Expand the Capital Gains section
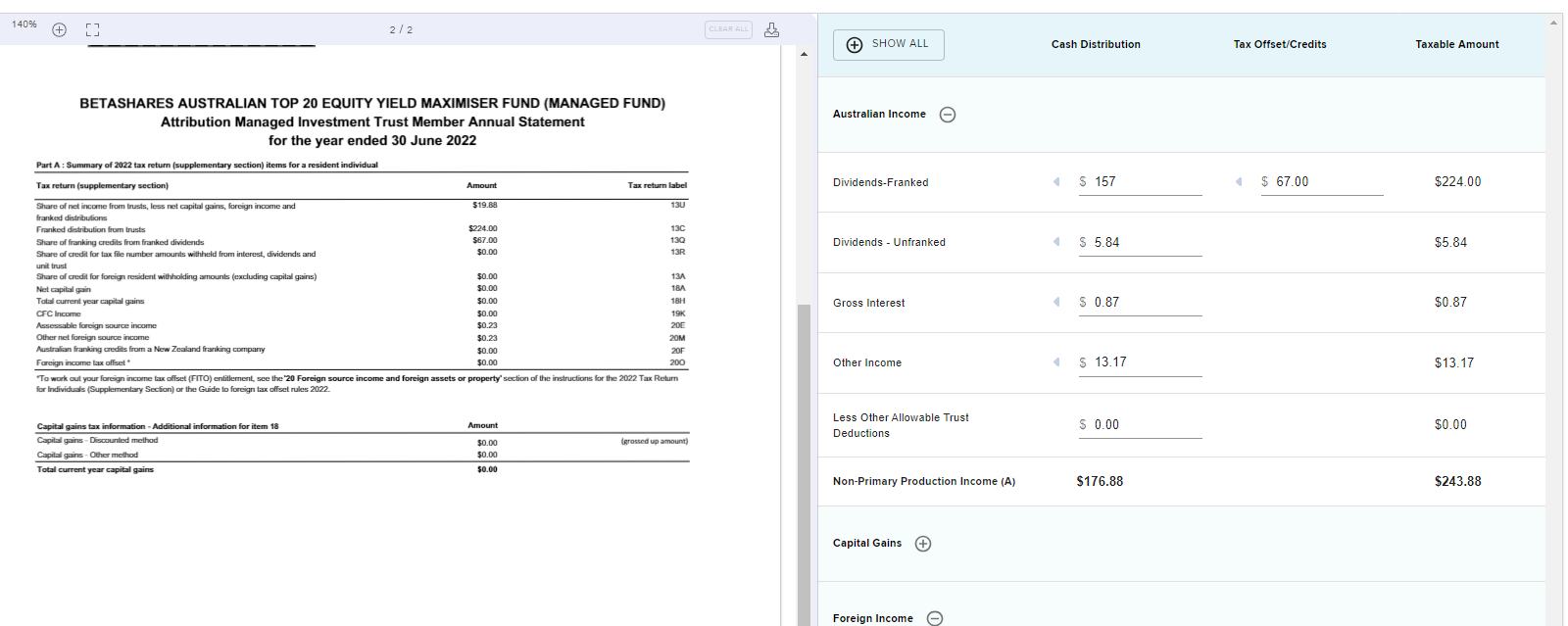The height and width of the screenshot is (626, 1568). [x=923, y=544]
